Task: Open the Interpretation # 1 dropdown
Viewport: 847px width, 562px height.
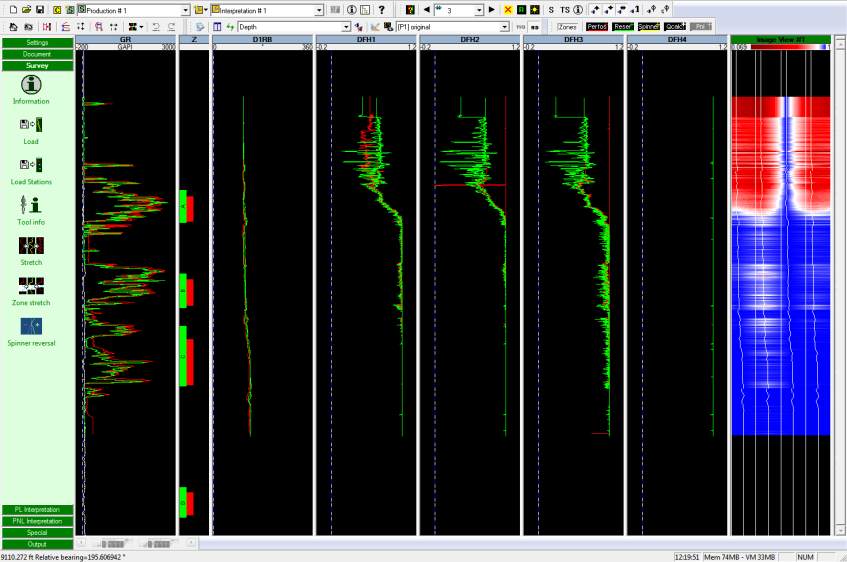Action: click(x=319, y=10)
